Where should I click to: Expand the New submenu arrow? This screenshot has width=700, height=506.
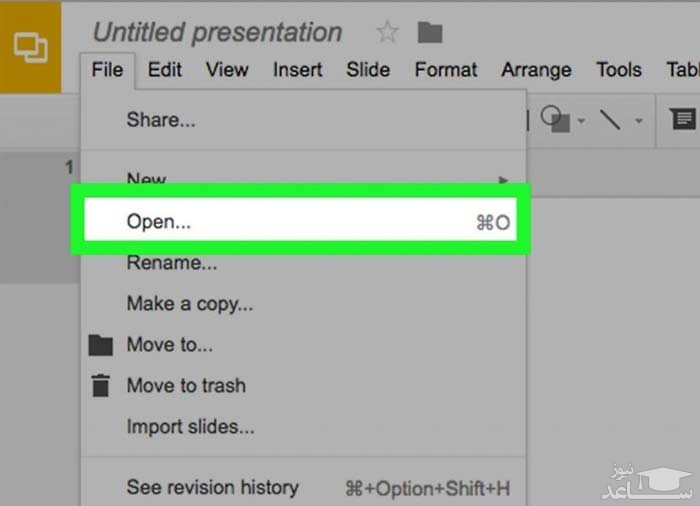click(x=503, y=180)
